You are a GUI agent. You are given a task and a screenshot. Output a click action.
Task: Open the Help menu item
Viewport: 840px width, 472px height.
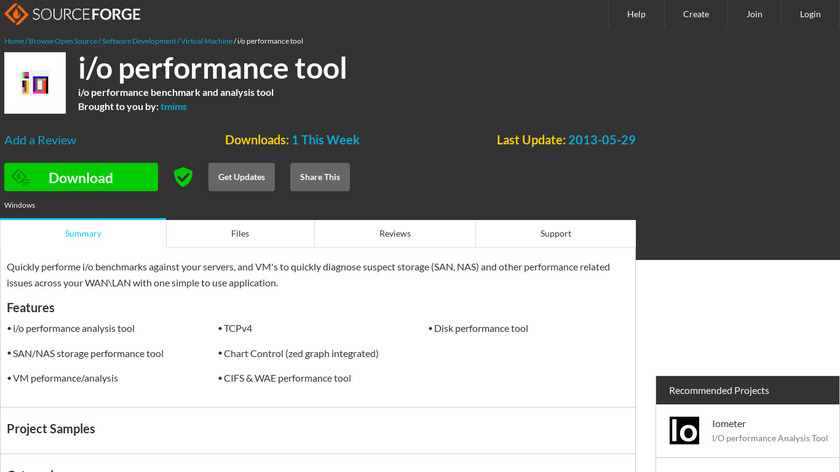636,14
